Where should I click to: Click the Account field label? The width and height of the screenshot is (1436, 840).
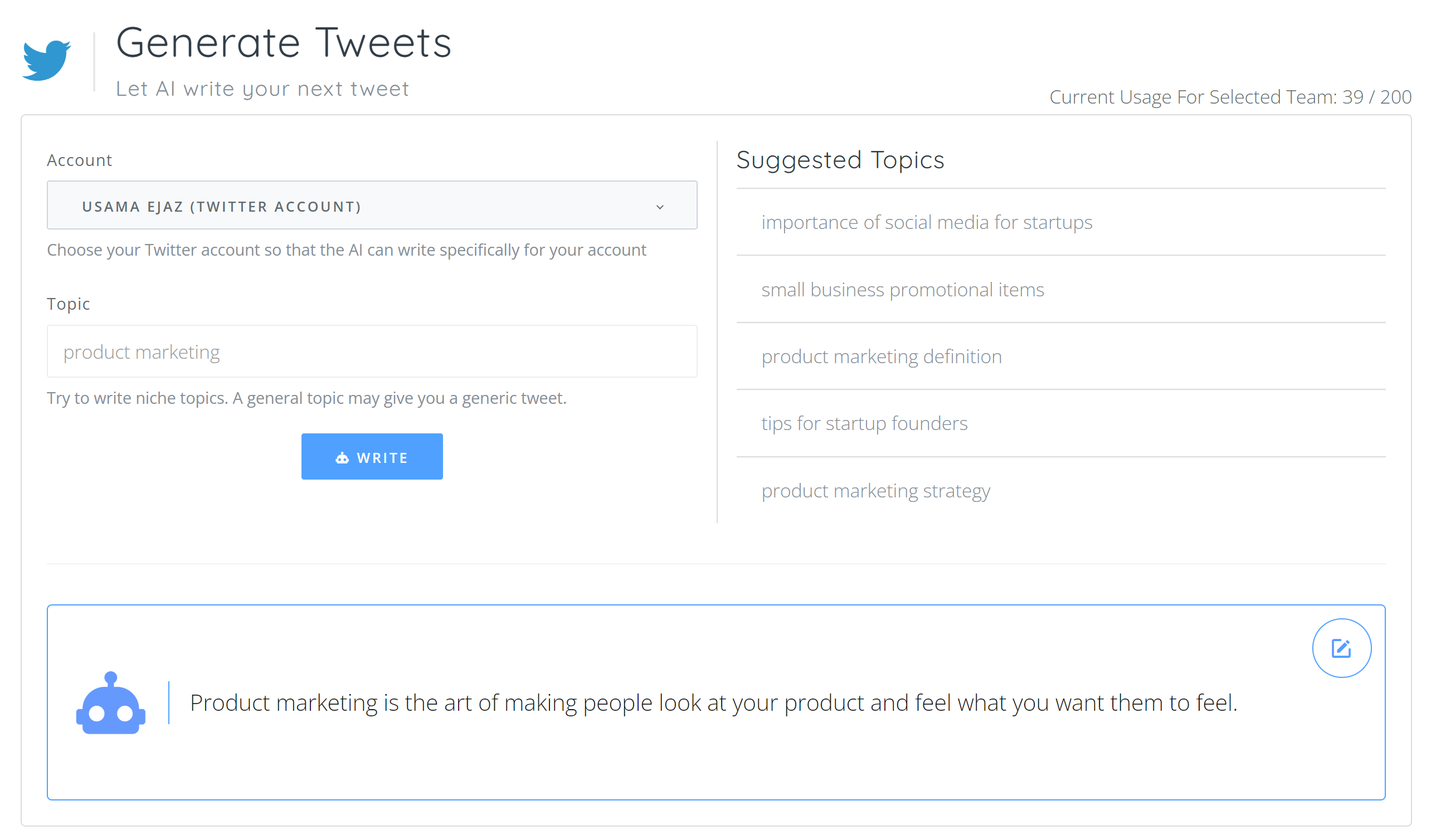coord(79,160)
